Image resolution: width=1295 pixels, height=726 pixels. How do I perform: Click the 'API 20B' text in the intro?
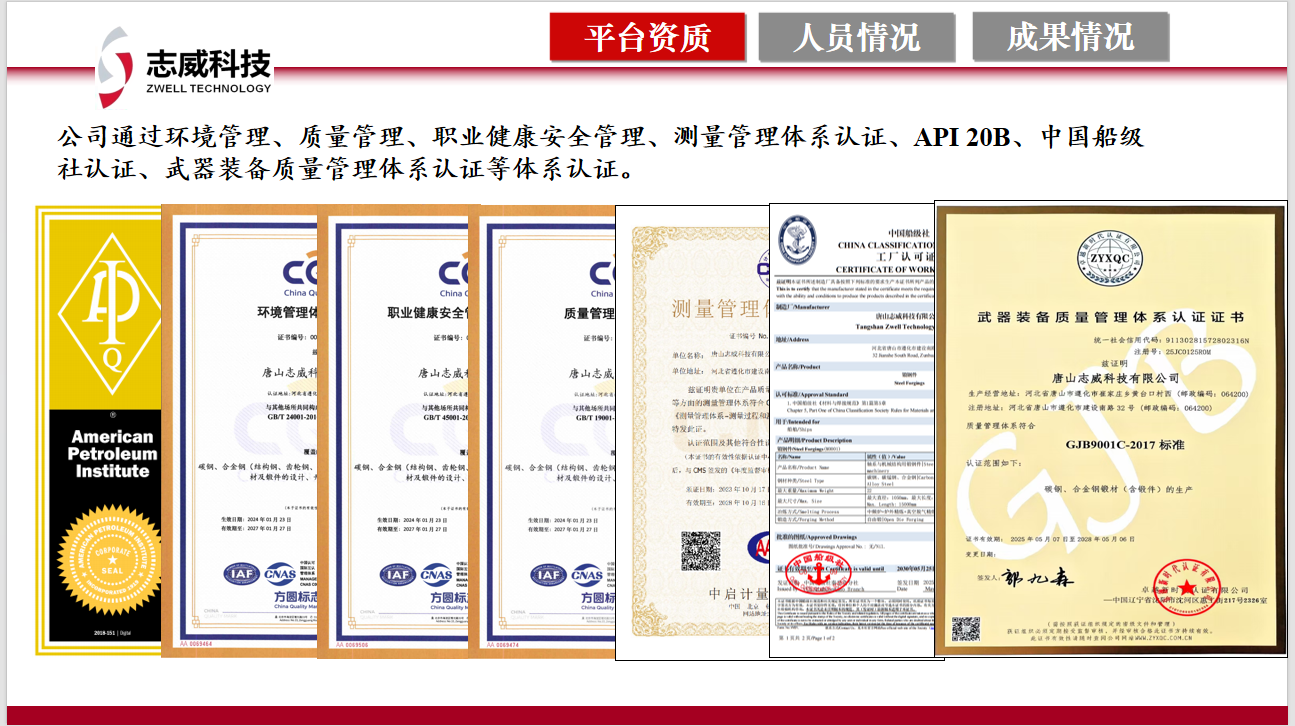click(x=964, y=137)
